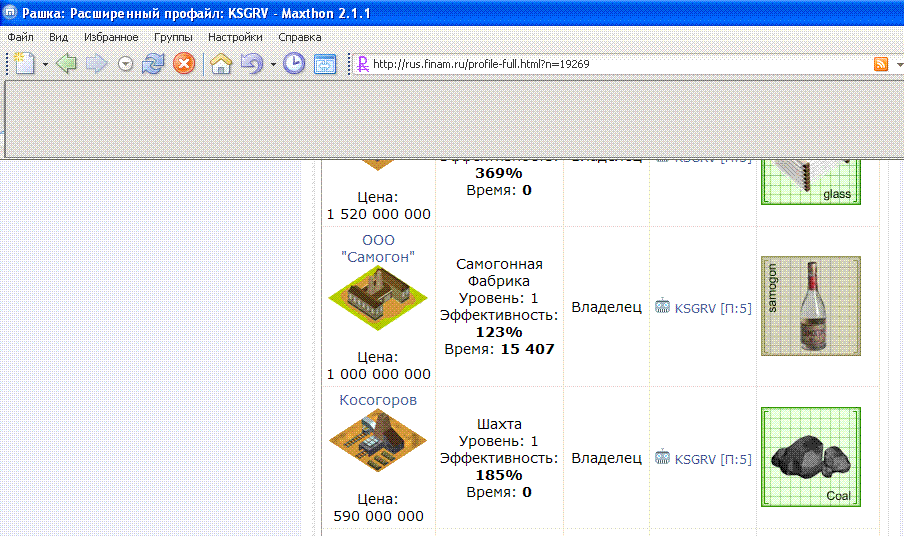
Task: Click robot avatar icon in Шахта row
Action: click(x=662, y=457)
